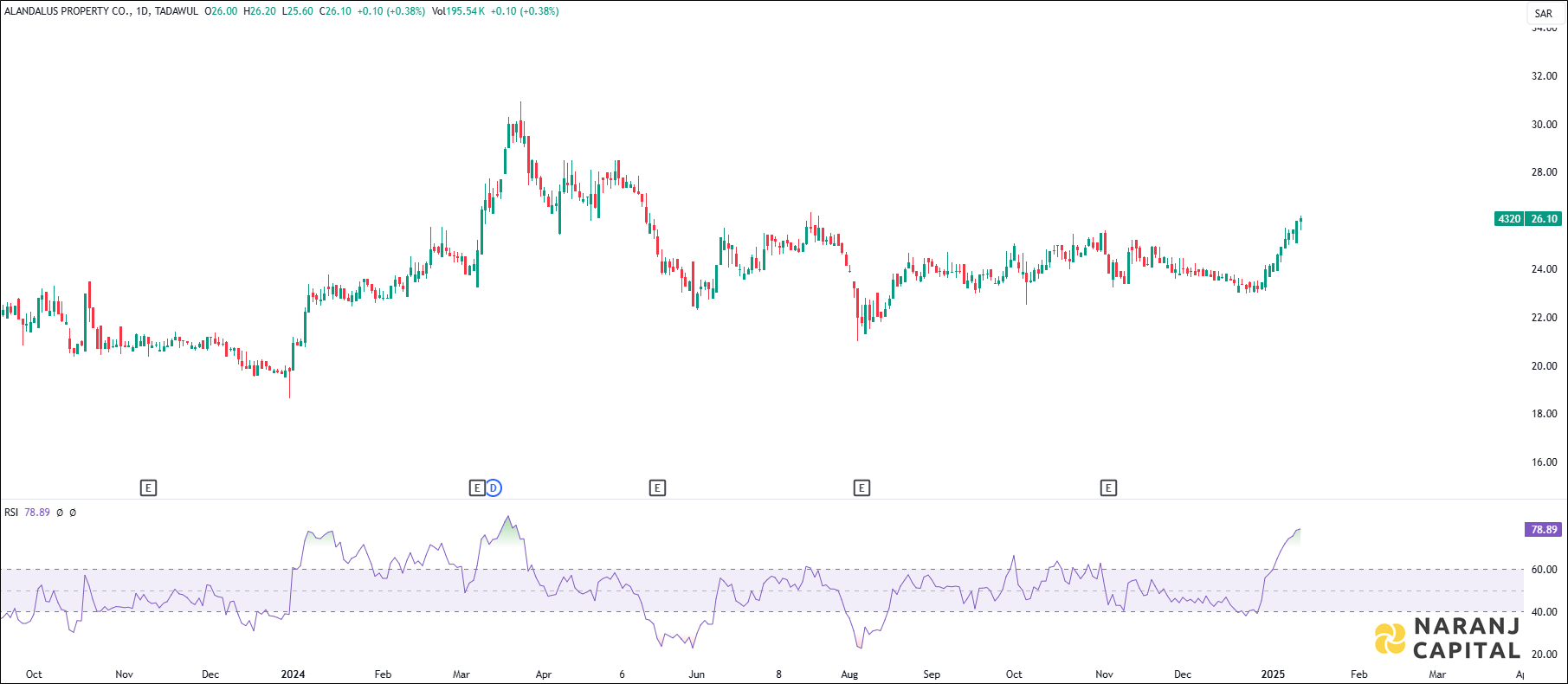Click the Feb label following 2025
The width and height of the screenshot is (1568, 684).
1359,674
